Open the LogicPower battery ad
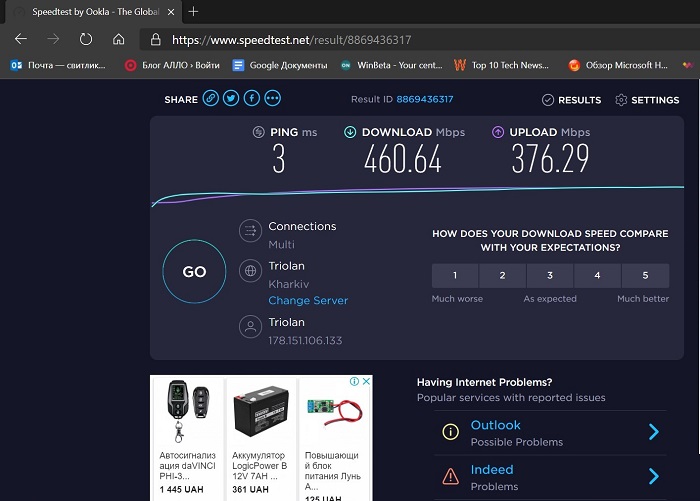The height and width of the screenshot is (501, 700). pos(261,438)
